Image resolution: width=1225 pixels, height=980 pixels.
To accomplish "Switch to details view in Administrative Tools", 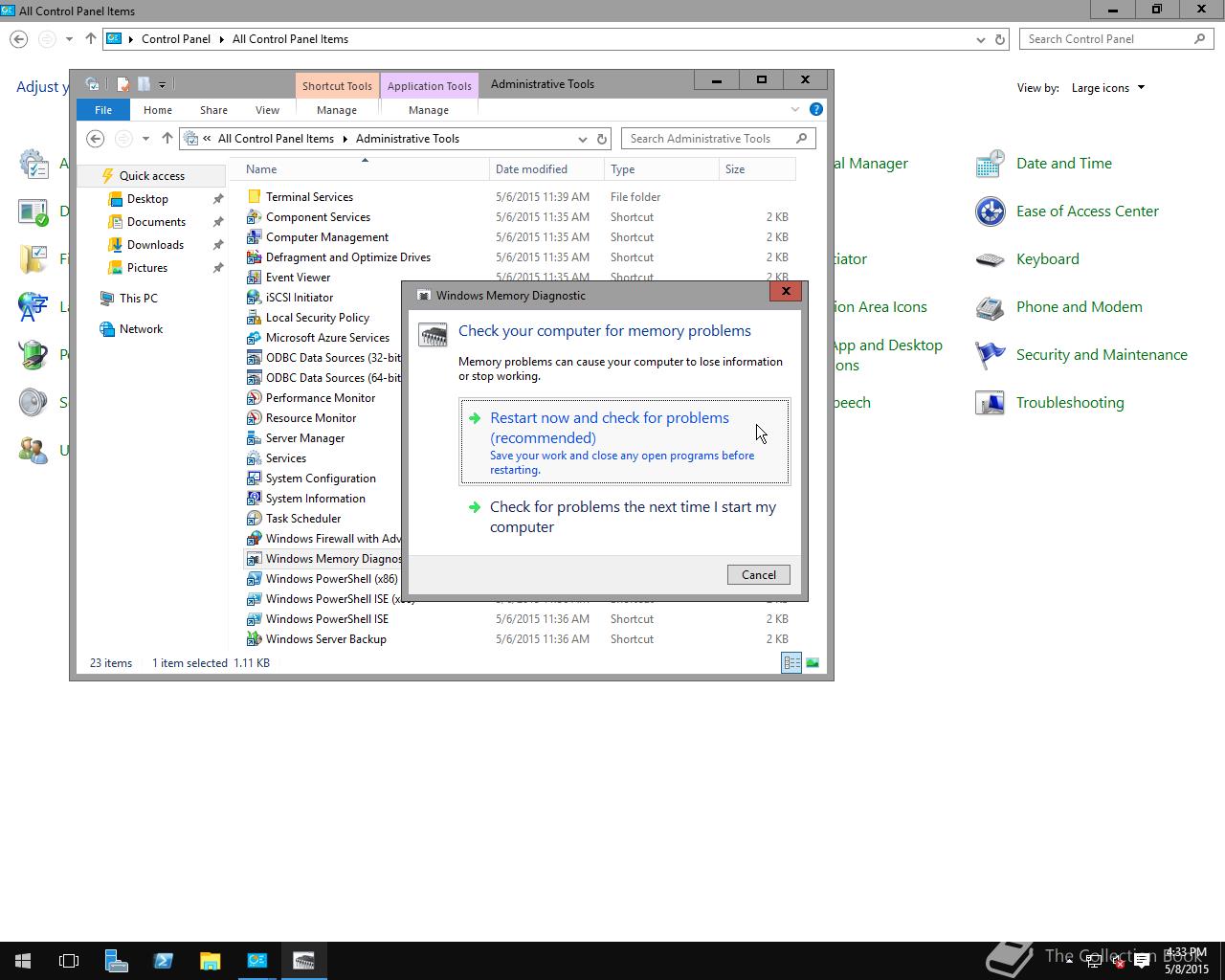I will (791, 662).
